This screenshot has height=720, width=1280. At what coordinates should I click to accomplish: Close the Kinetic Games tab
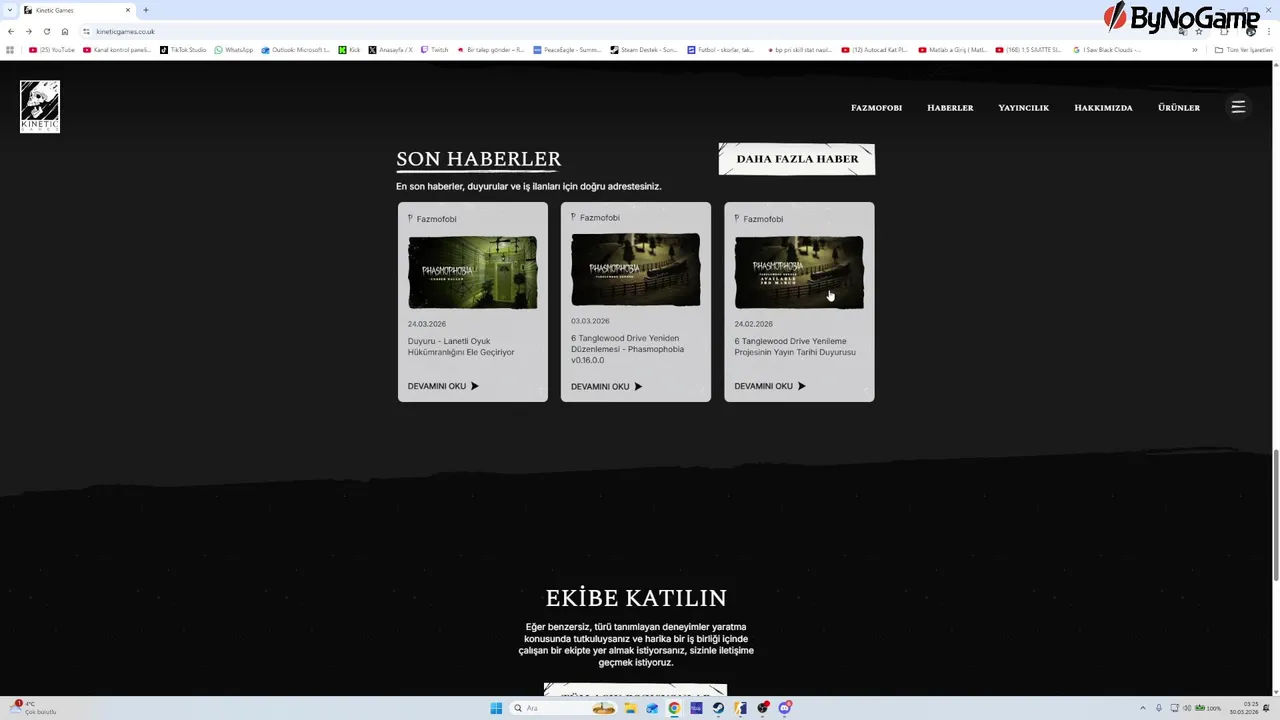(x=127, y=10)
